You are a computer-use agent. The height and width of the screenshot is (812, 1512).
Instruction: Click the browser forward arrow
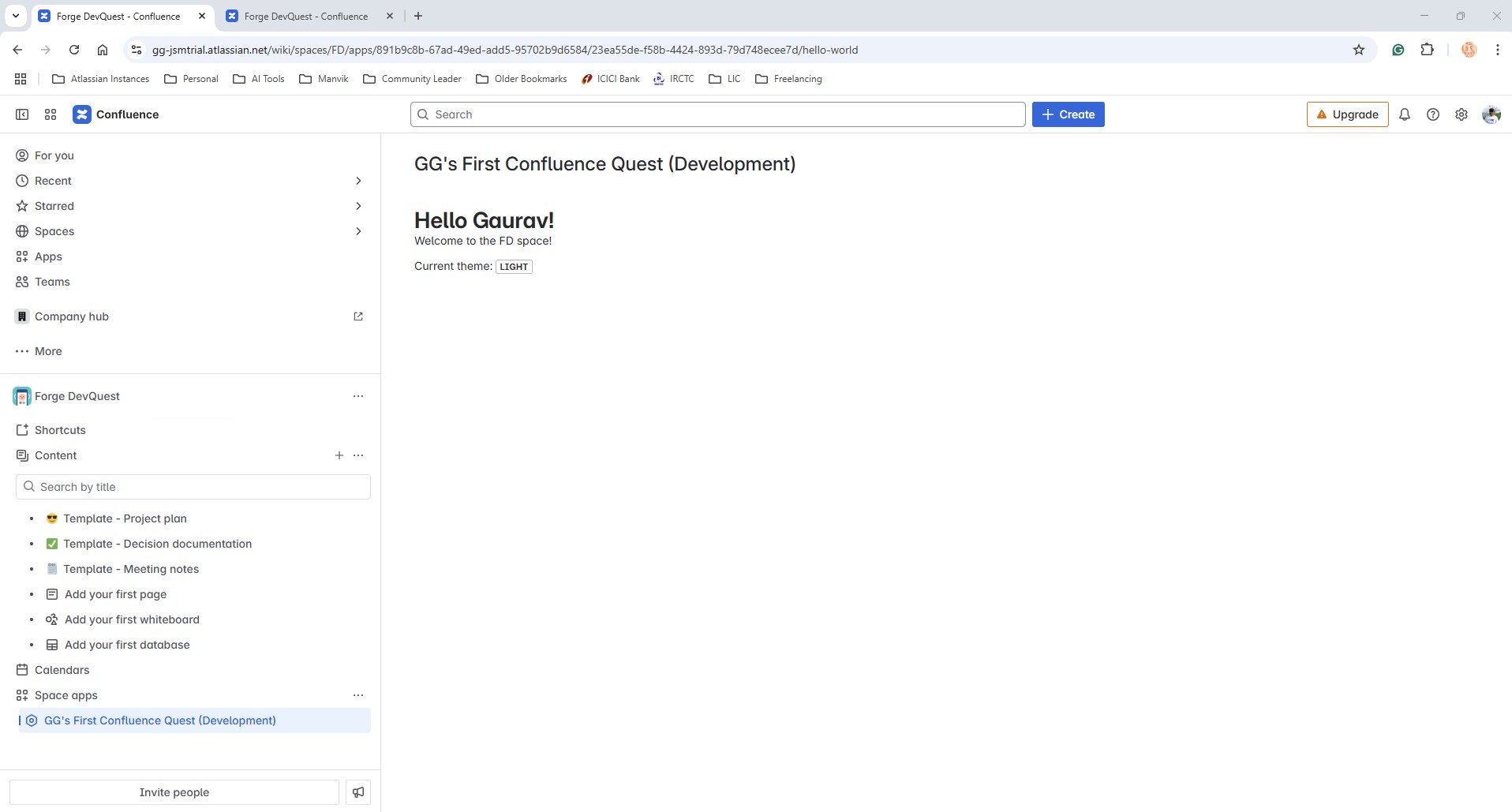point(46,50)
